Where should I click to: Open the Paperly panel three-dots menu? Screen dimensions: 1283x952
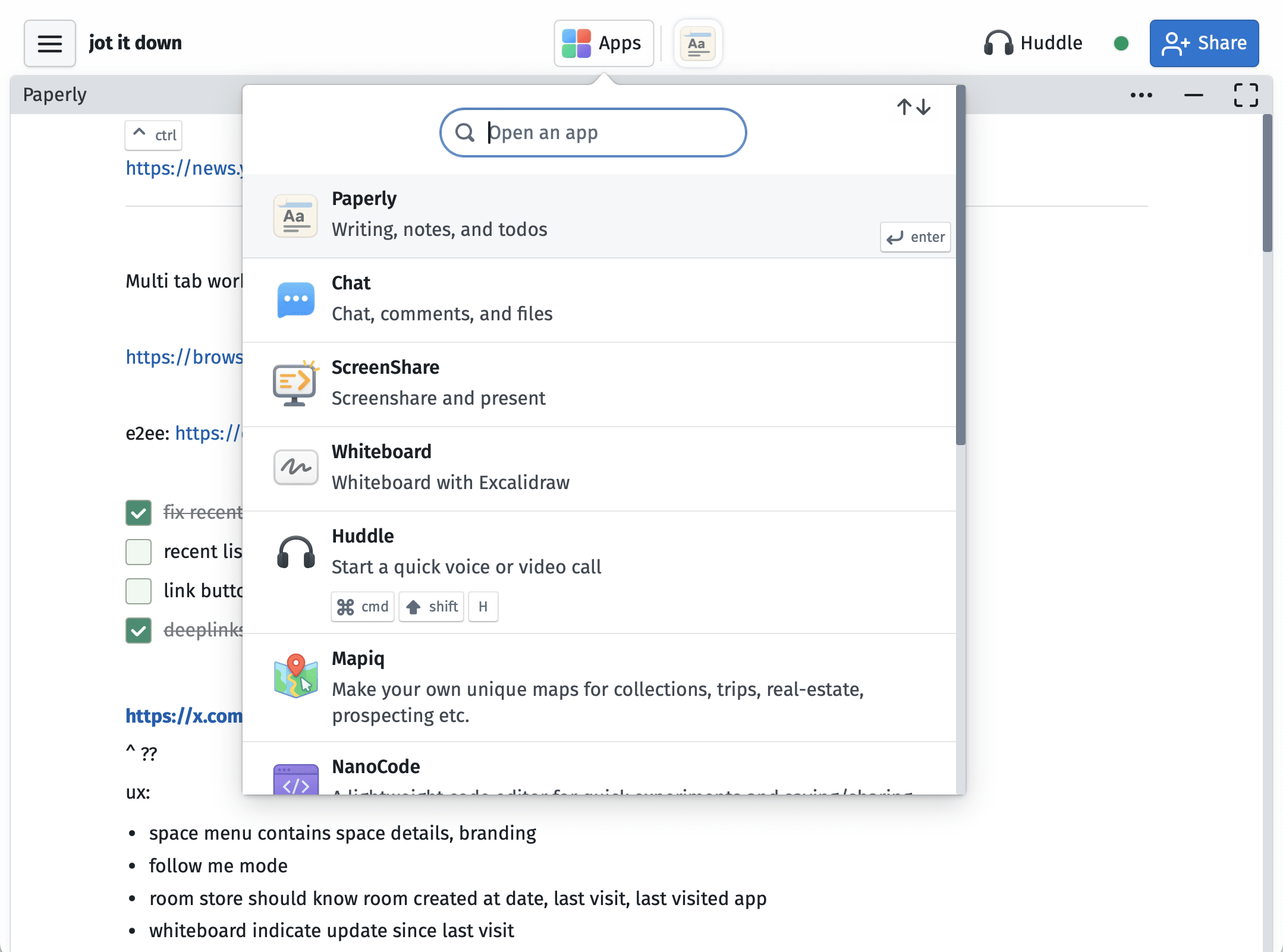click(1141, 95)
